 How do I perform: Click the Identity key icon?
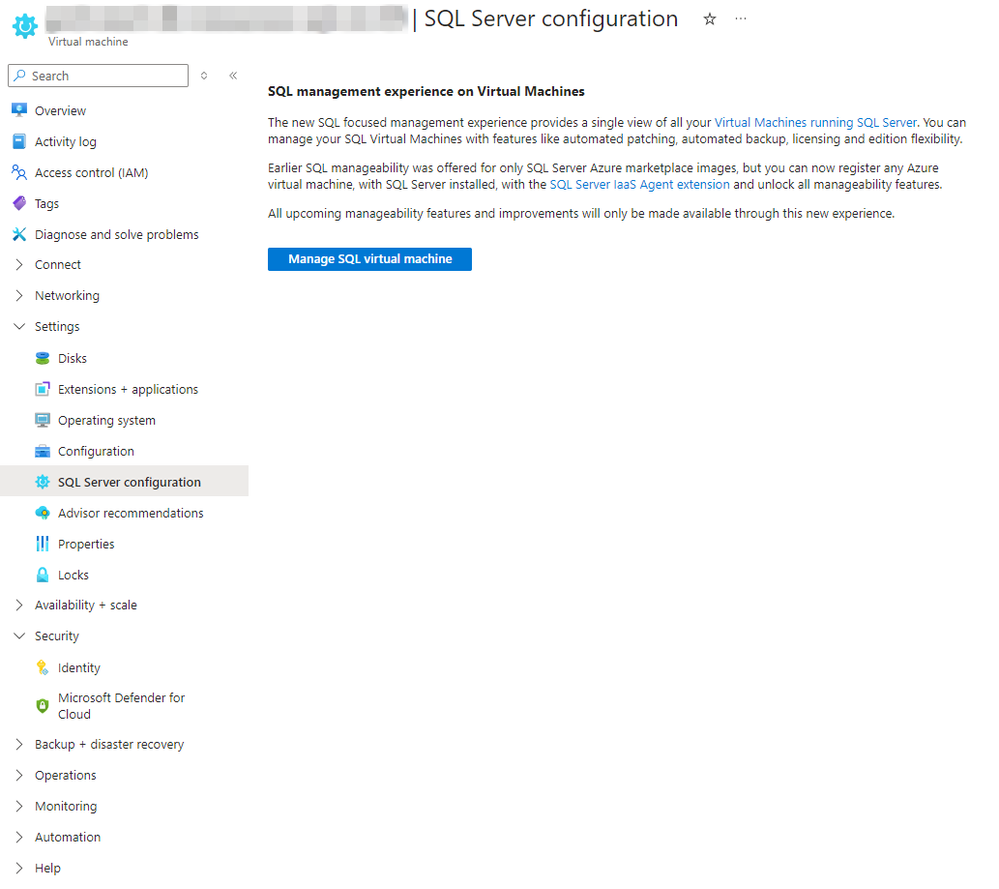coord(43,667)
